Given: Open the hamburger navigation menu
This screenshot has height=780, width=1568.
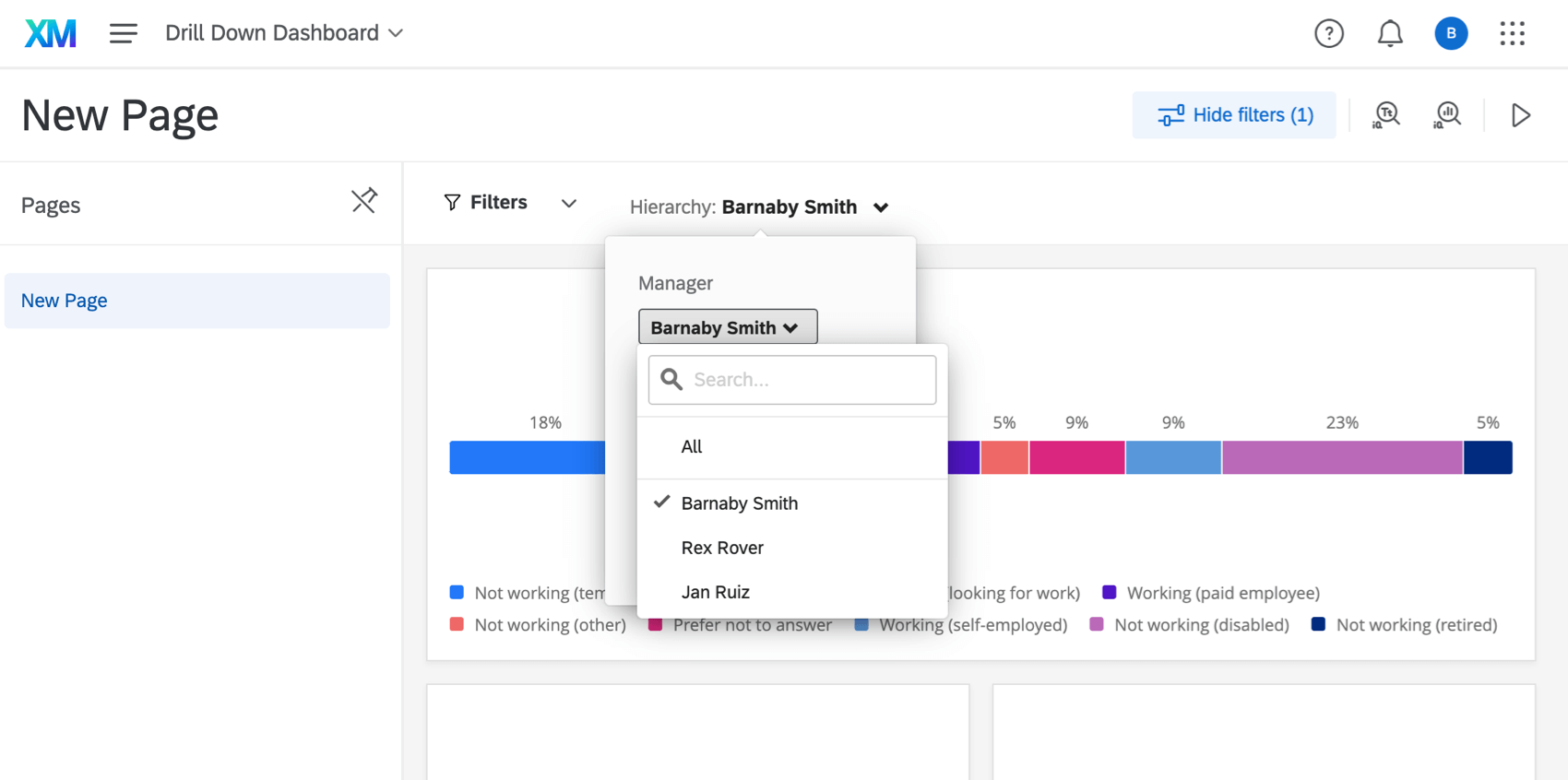Looking at the screenshot, I should pyautogui.click(x=123, y=33).
